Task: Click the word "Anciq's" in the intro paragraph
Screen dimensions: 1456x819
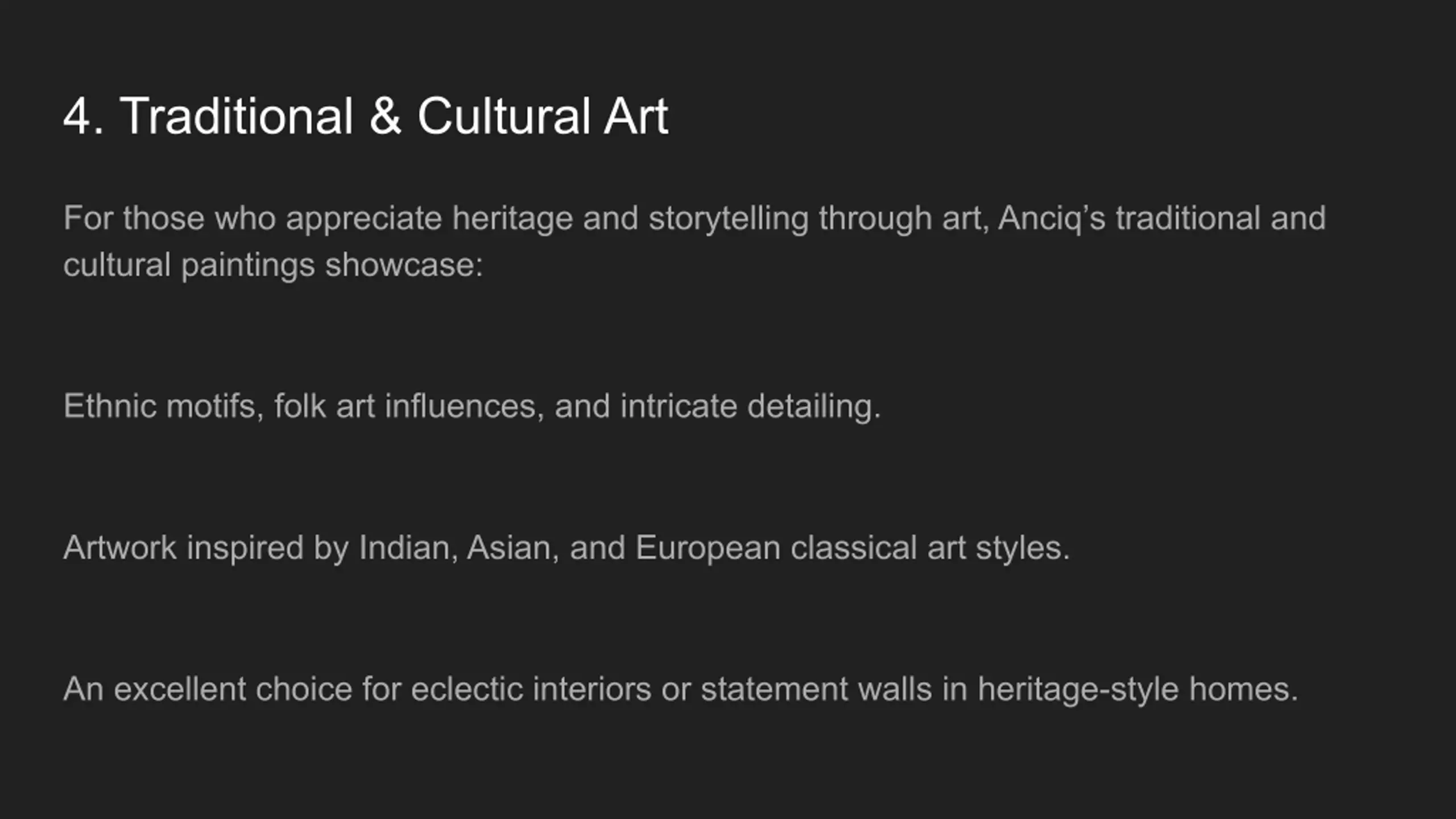Action: pos(1051,218)
